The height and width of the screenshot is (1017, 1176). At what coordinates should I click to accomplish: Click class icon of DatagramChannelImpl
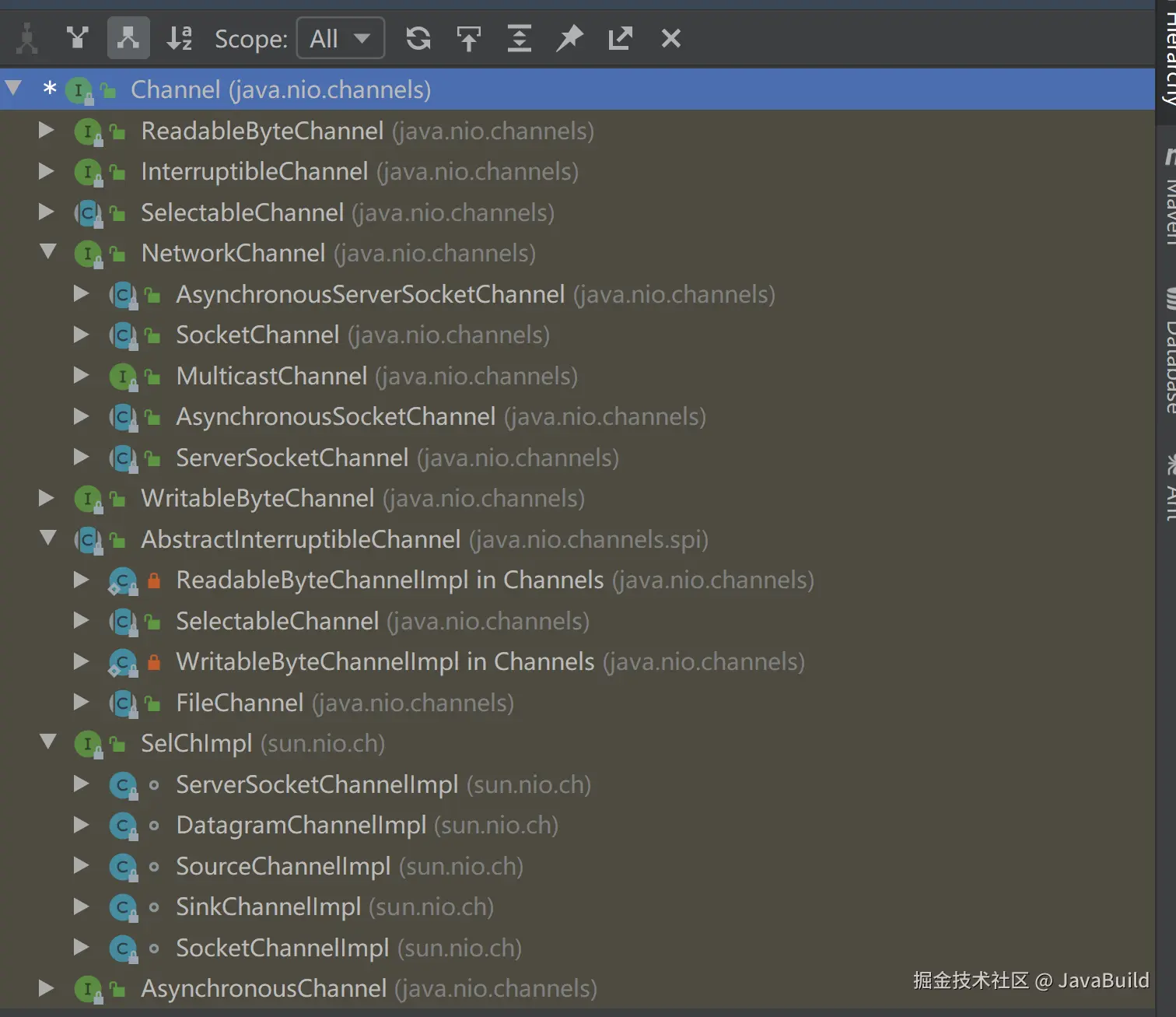click(x=123, y=826)
